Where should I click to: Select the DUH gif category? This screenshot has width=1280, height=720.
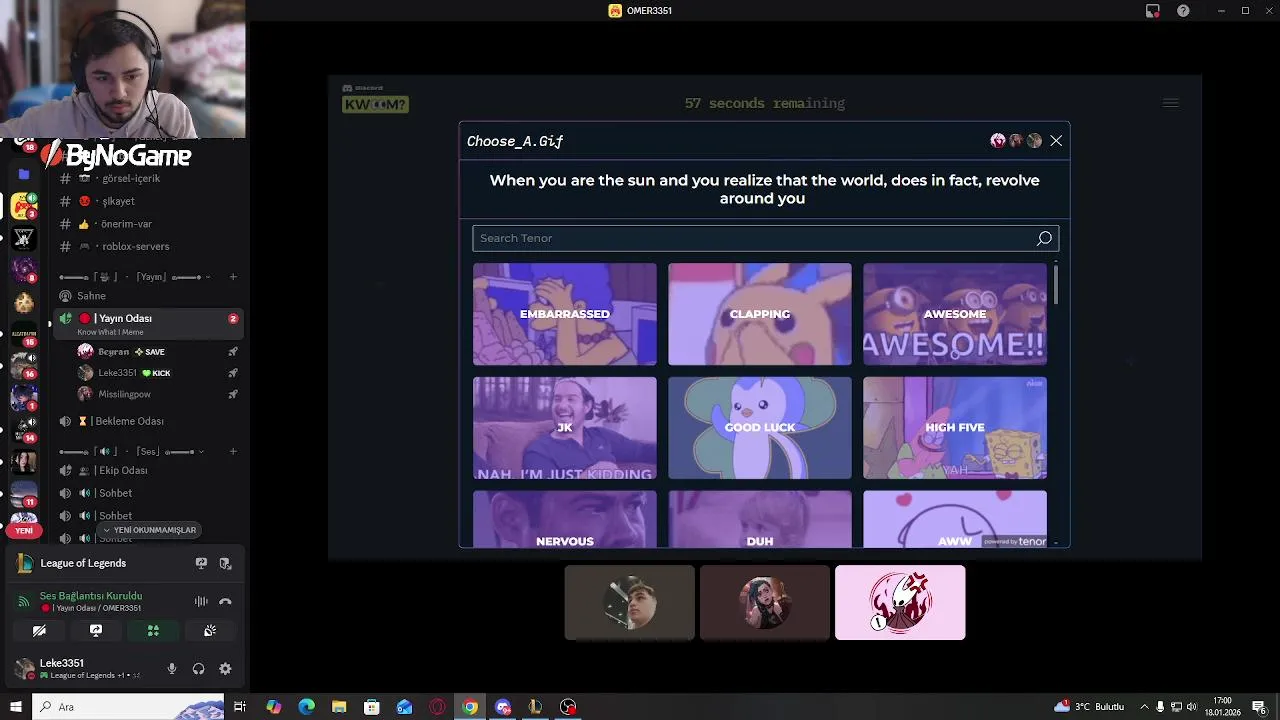point(760,519)
